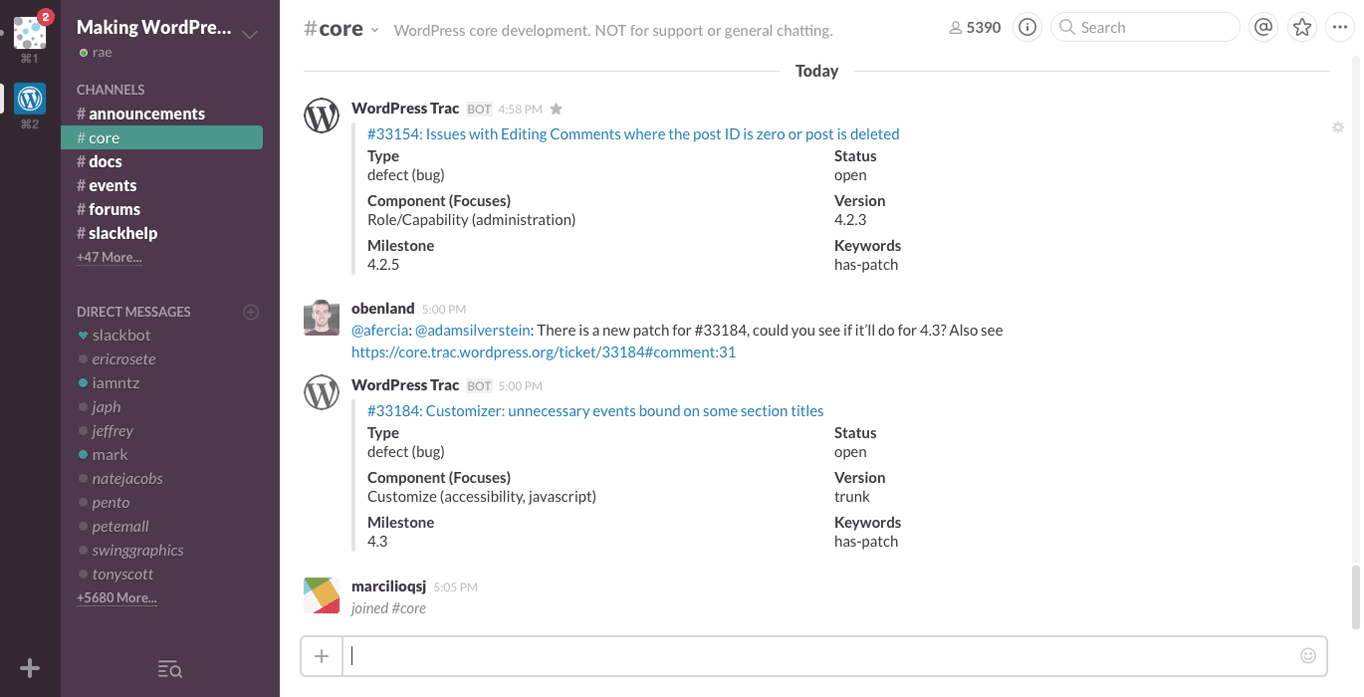This screenshot has width=1364, height=697.
Task: Open starred items star icon
Action: click(1302, 27)
